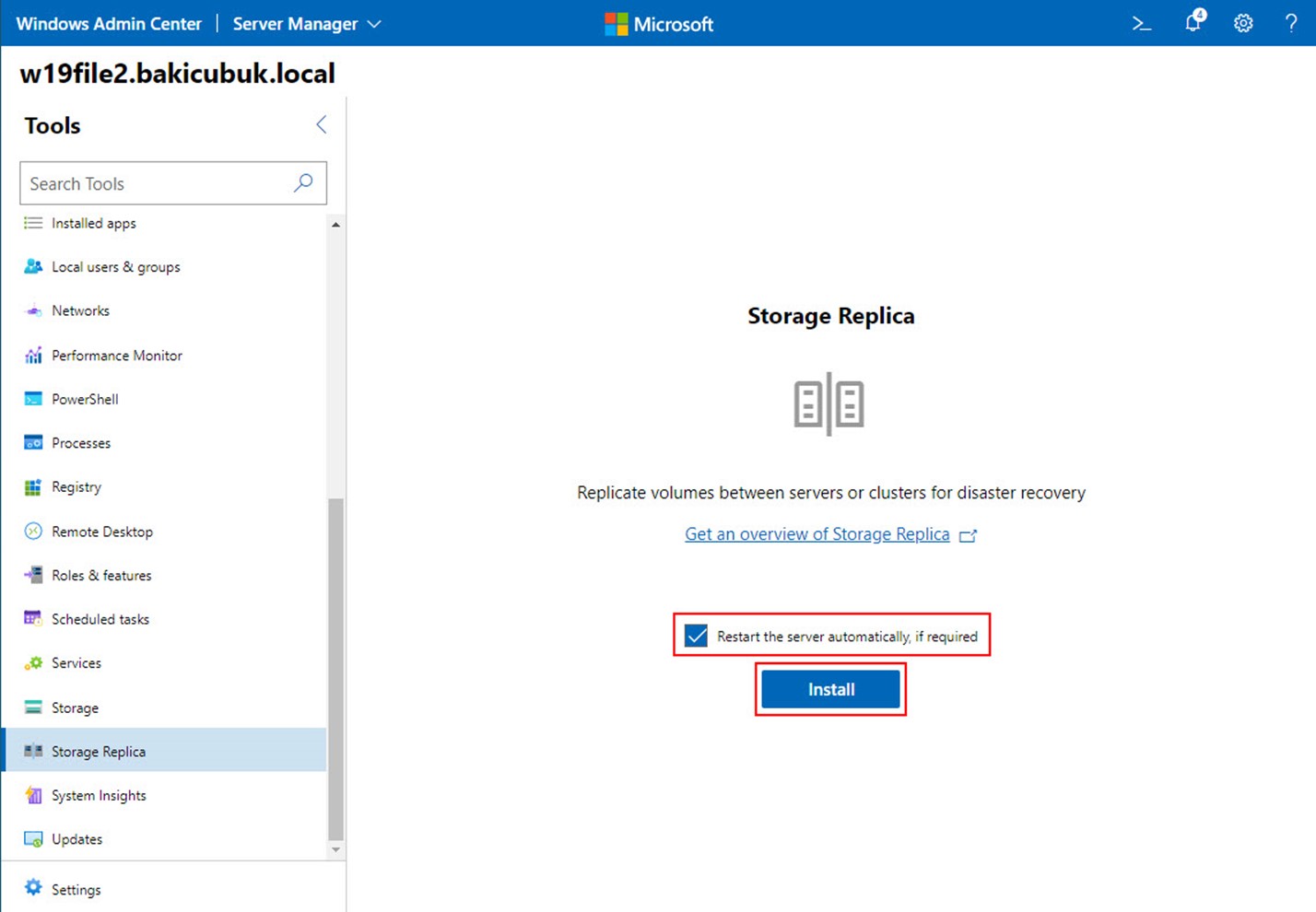Open the Server Manager dropdown
The image size is (1316, 912).
tap(307, 24)
